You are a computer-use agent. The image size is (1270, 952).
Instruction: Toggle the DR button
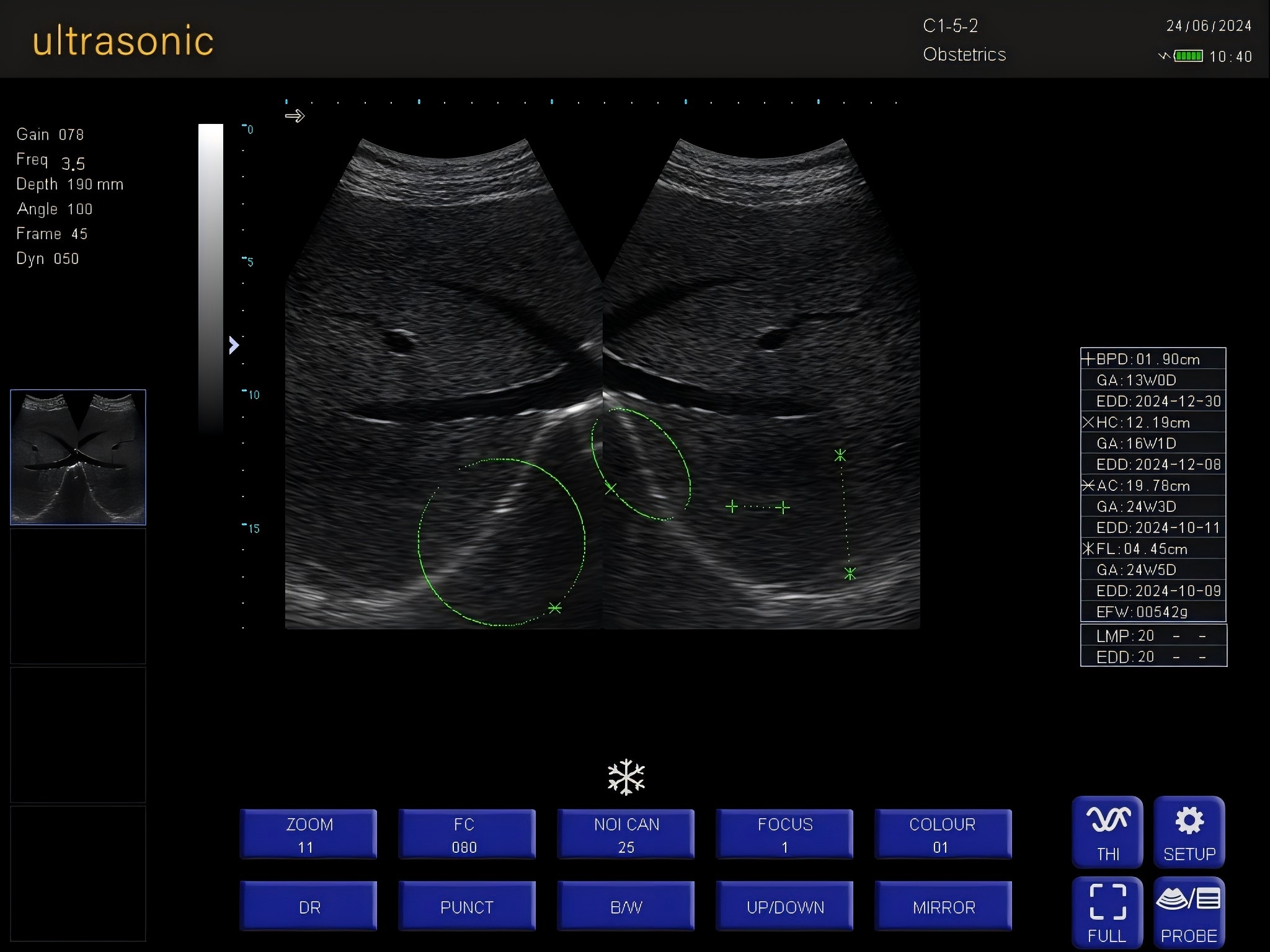308,906
